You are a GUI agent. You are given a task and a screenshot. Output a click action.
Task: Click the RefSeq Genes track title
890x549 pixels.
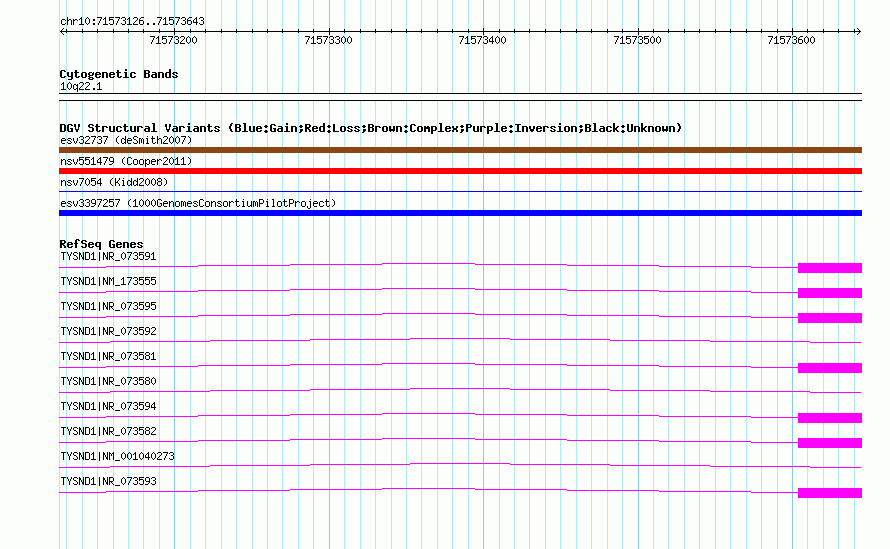coord(102,244)
